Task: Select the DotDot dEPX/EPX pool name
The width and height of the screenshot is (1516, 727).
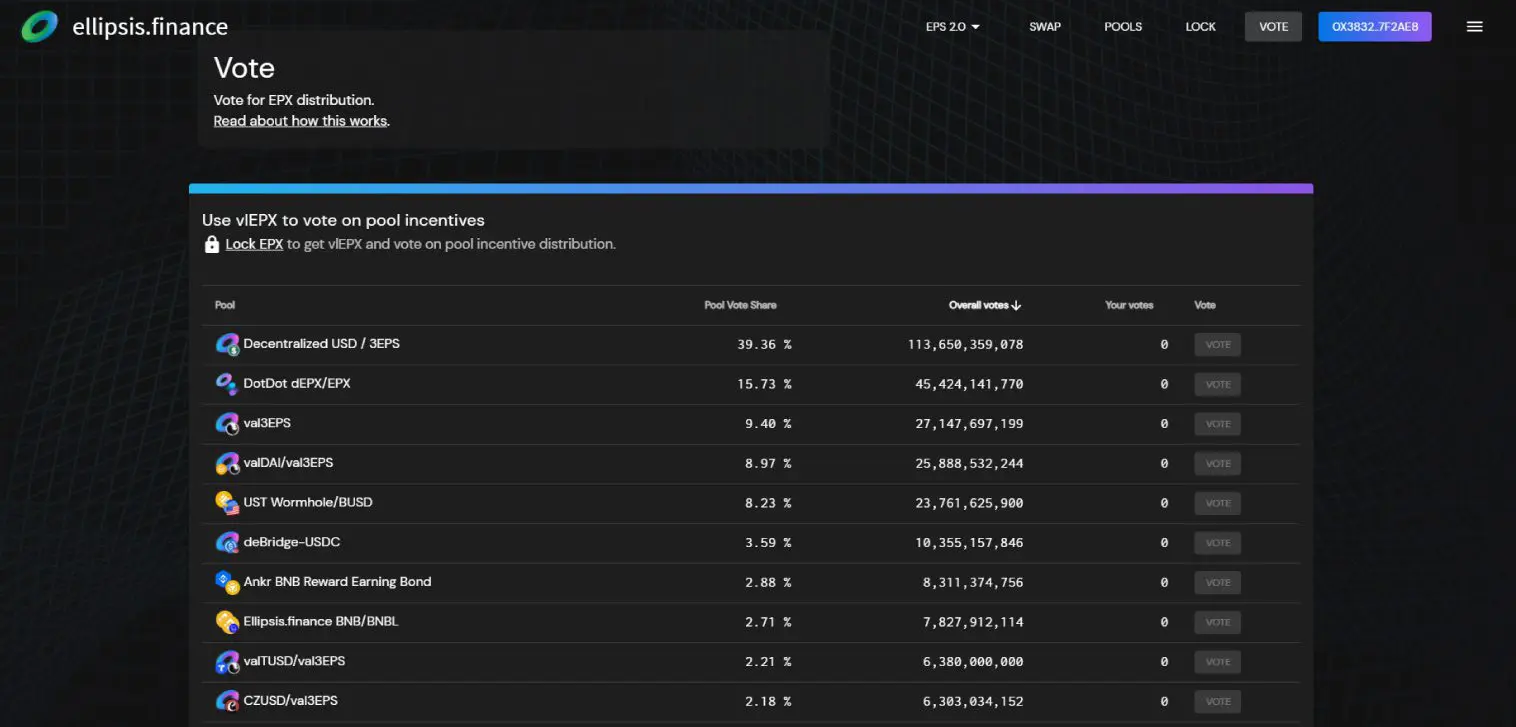Action: coord(297,383)
